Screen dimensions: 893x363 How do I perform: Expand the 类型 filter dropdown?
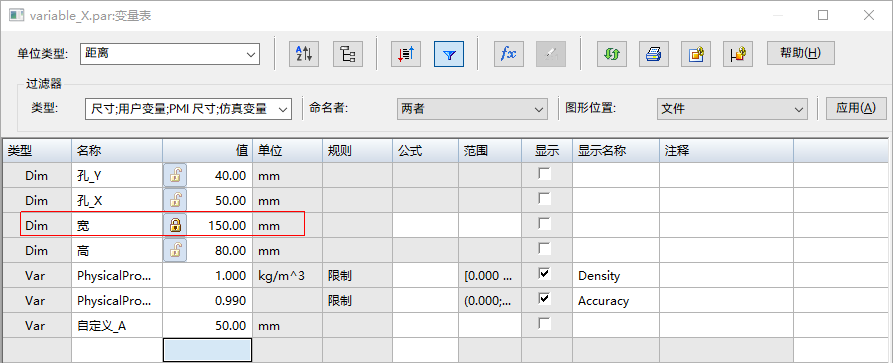[188, 109]
